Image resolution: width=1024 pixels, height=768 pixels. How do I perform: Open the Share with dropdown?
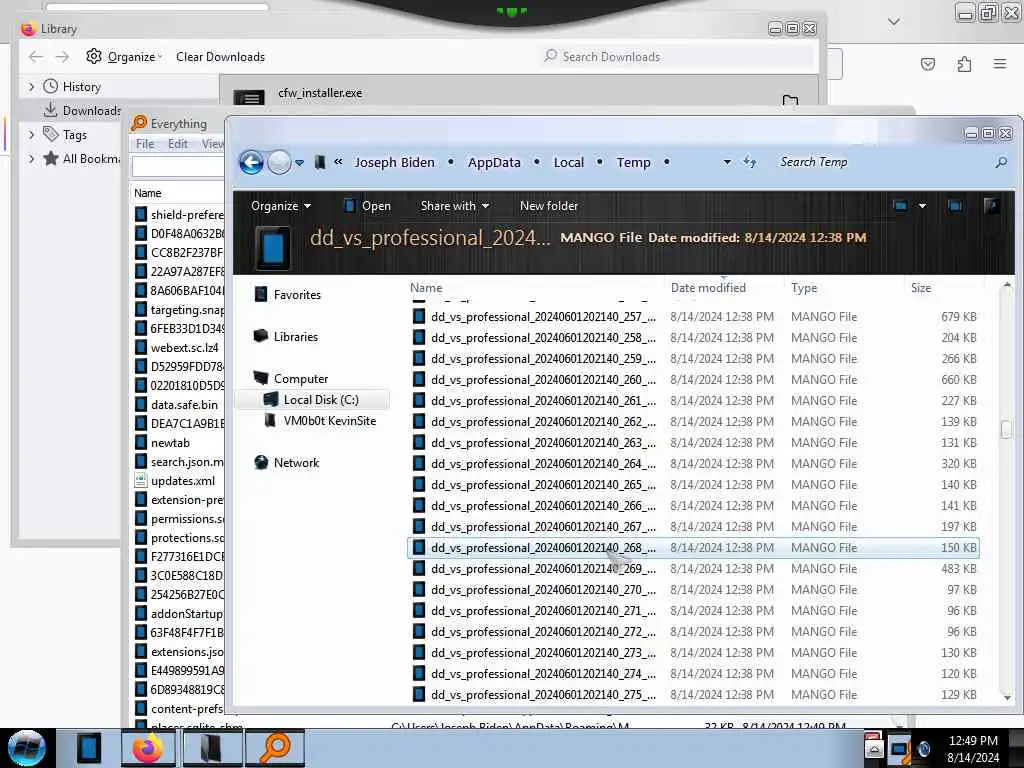(x=455, y=206)
